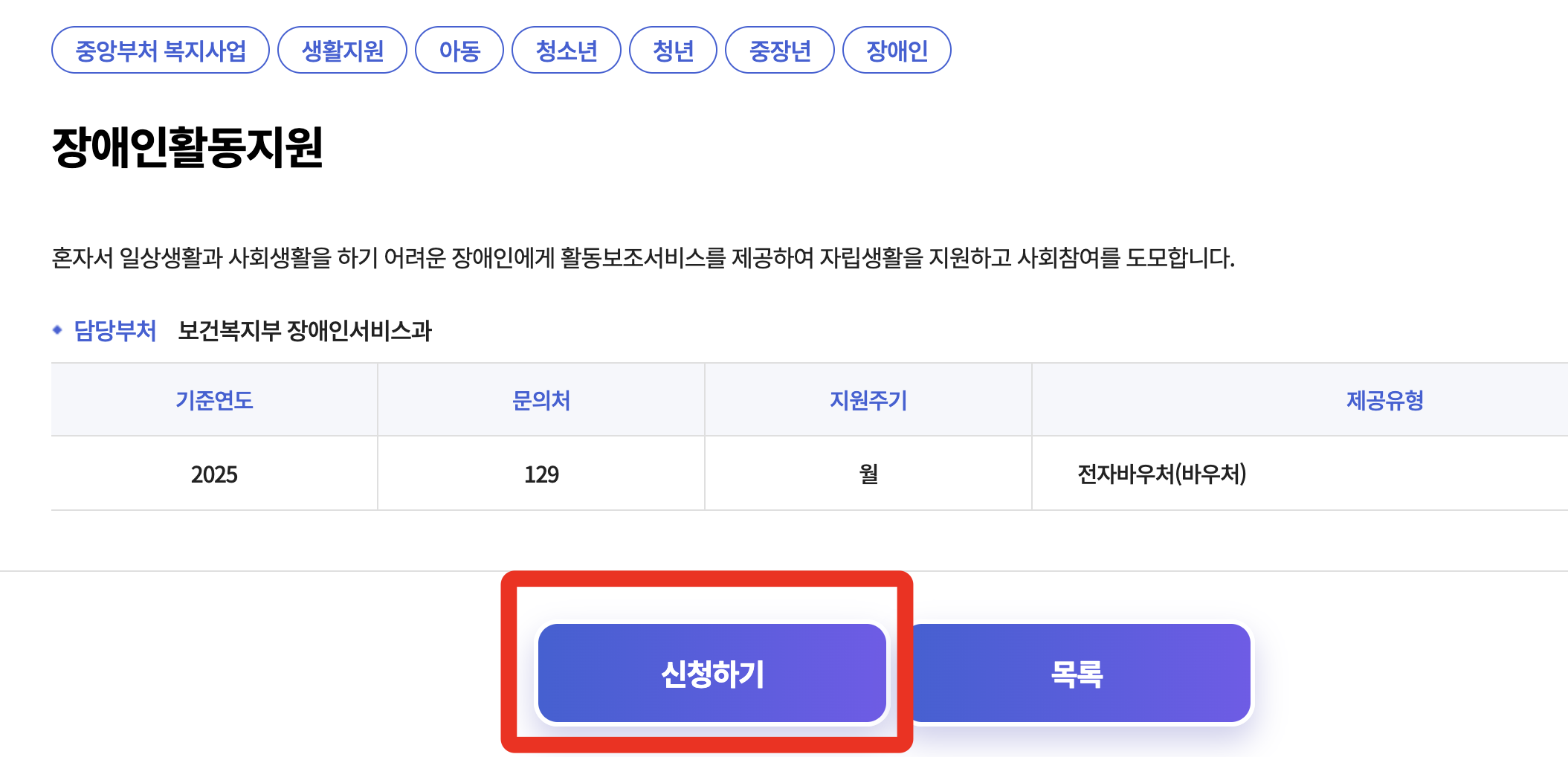Select the 생활지원 category tag
1568x757 pixels.
tap(342, 49)
